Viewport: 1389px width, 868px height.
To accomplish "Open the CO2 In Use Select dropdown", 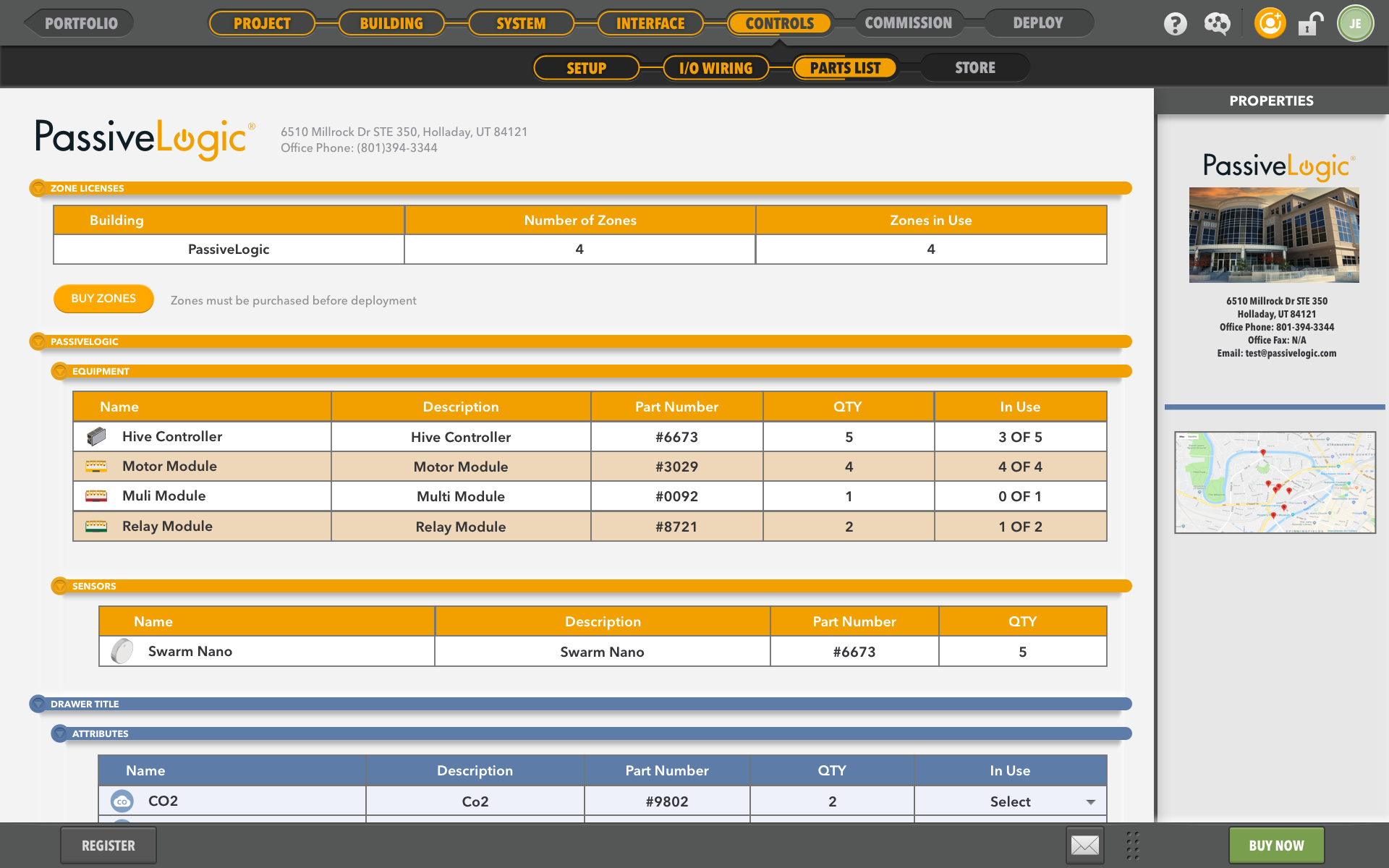I will (1089, 801).
